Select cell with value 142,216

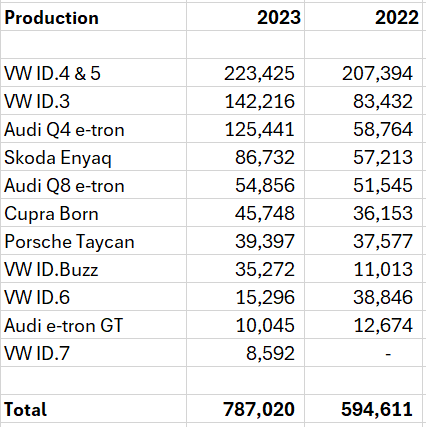pos(245,101)
